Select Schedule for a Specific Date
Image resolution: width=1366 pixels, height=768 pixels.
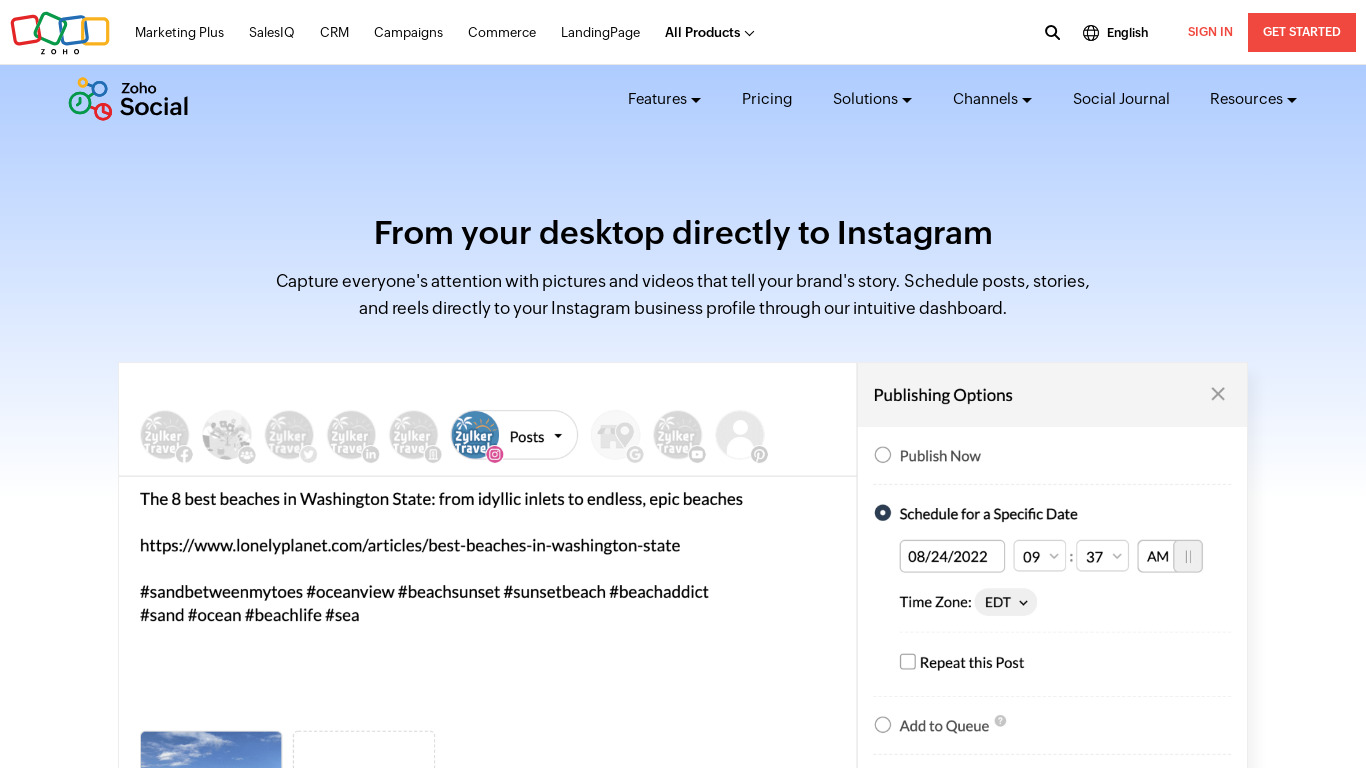(x=883, y=513)
